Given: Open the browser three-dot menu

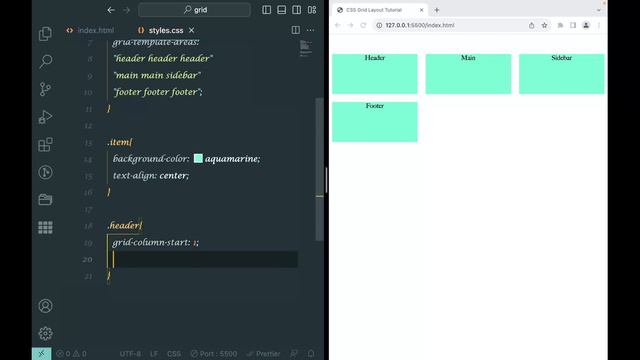Looking at the screenshot, I should 599,25.
